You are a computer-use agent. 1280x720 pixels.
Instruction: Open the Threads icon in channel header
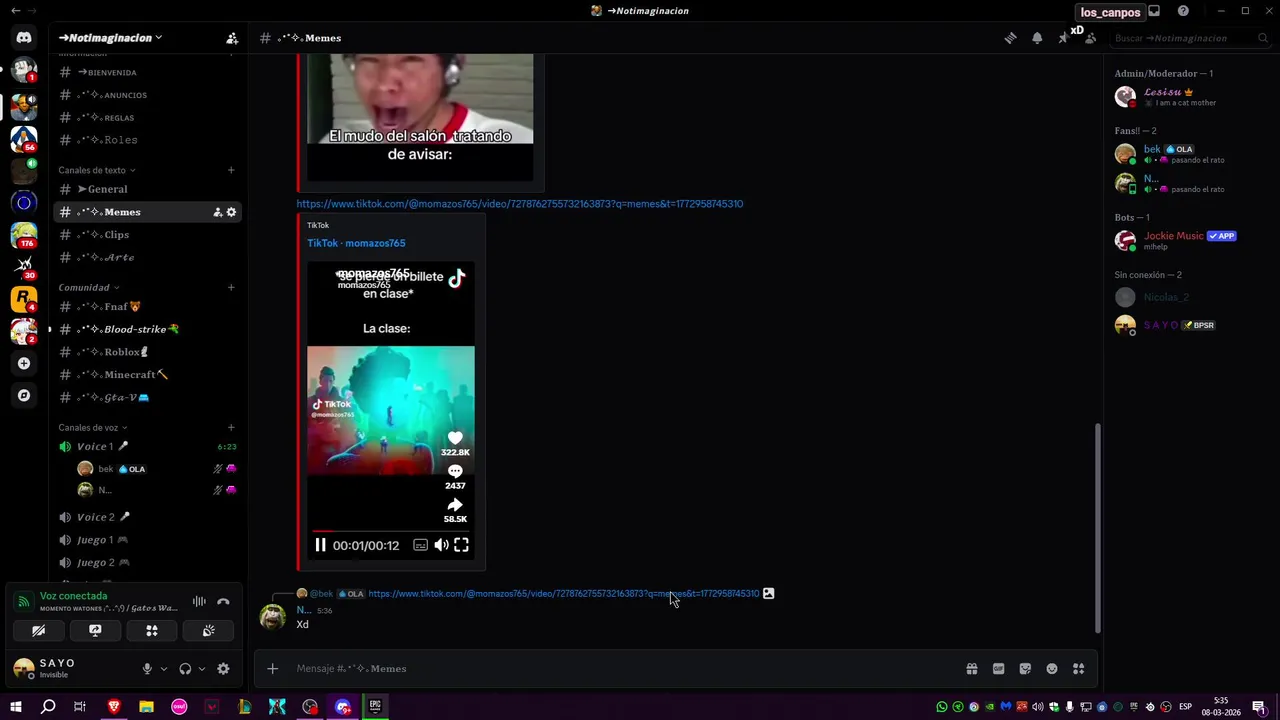point(1011,38)
